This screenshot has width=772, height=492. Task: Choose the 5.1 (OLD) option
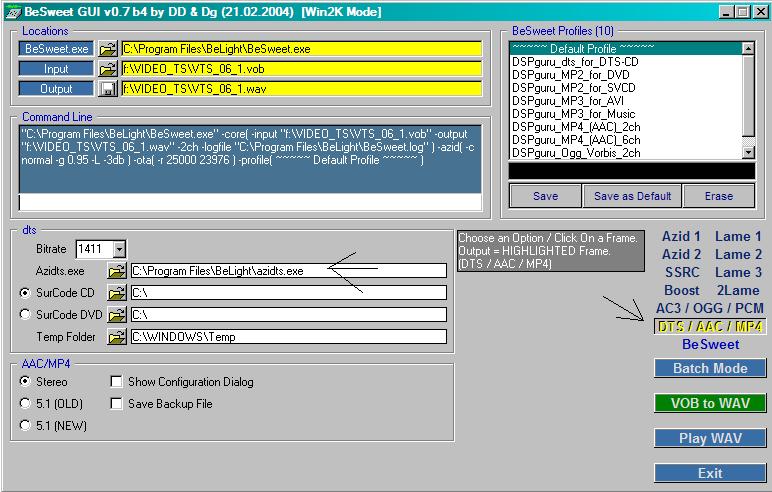coord(25,403)
